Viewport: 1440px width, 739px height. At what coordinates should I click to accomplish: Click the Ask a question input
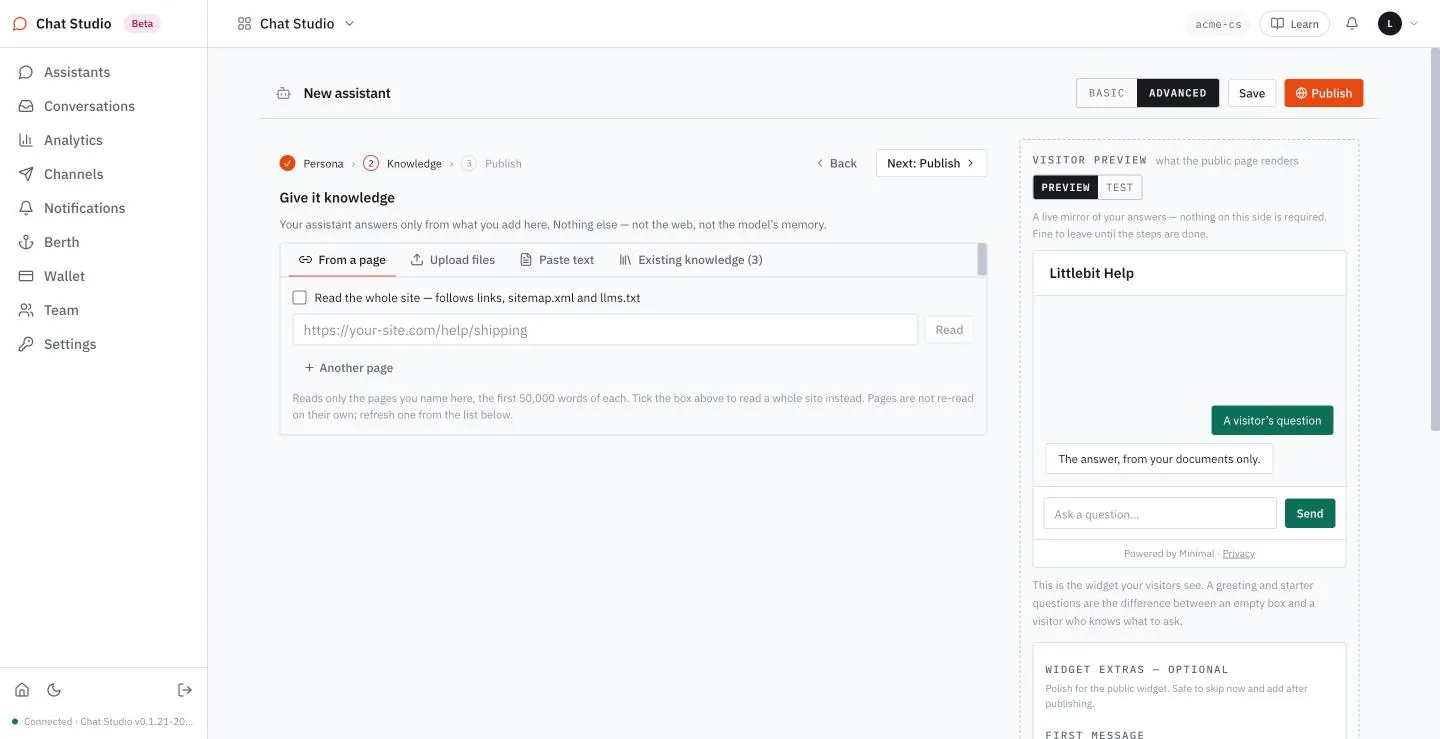1160,514
